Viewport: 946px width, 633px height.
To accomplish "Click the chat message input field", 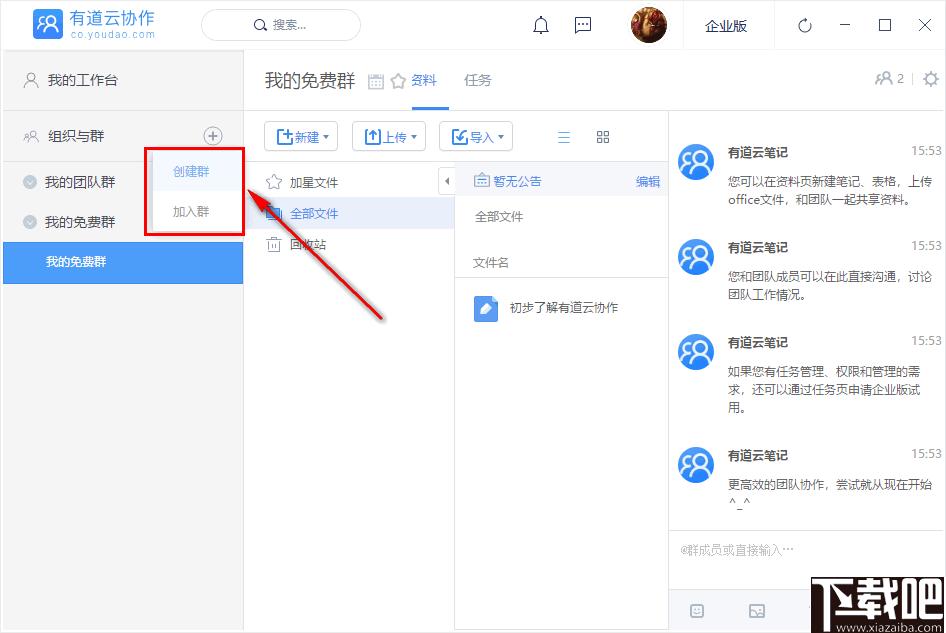I will pos(807,559).
